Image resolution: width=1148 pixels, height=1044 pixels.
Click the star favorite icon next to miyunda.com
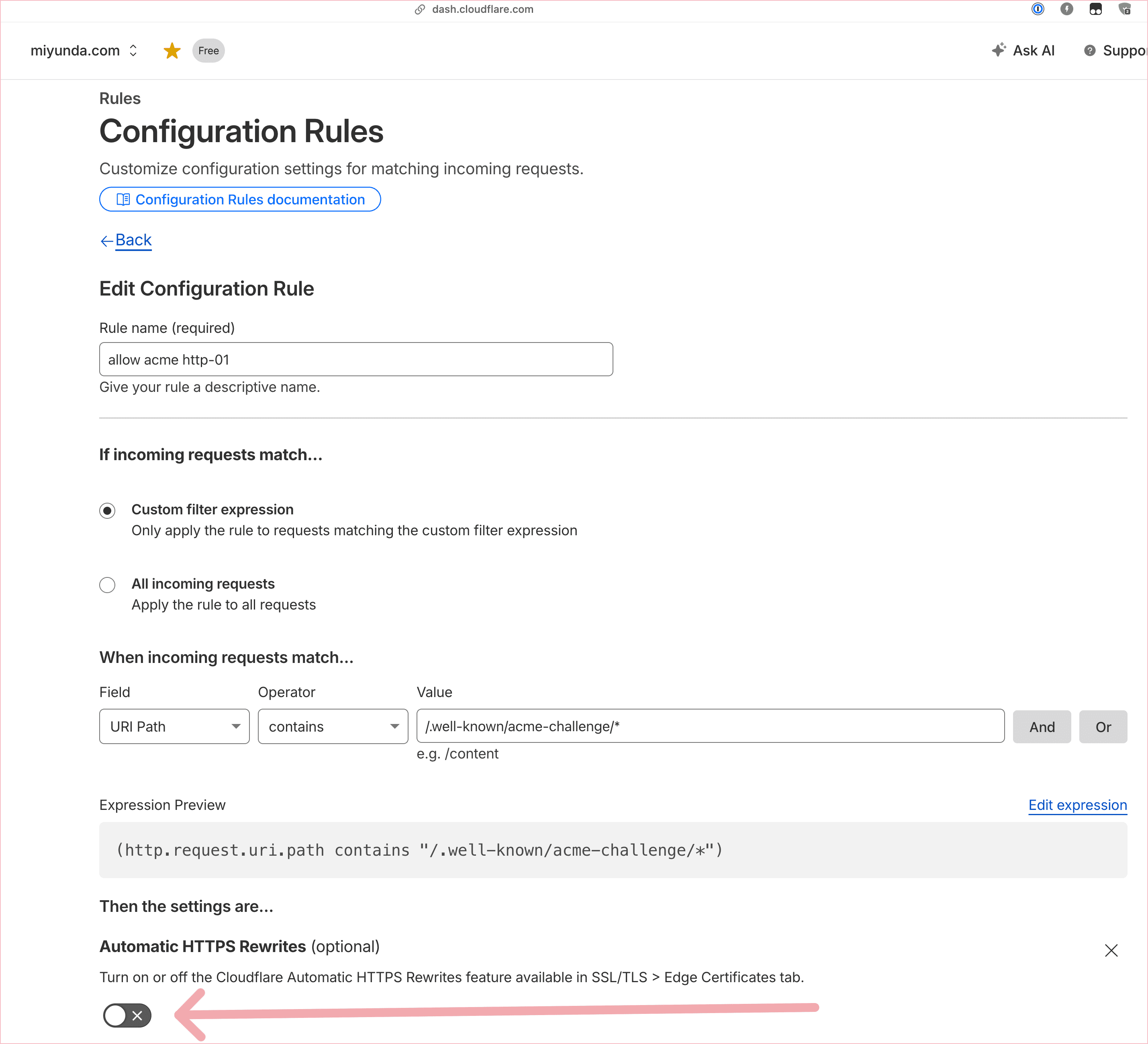172,51
